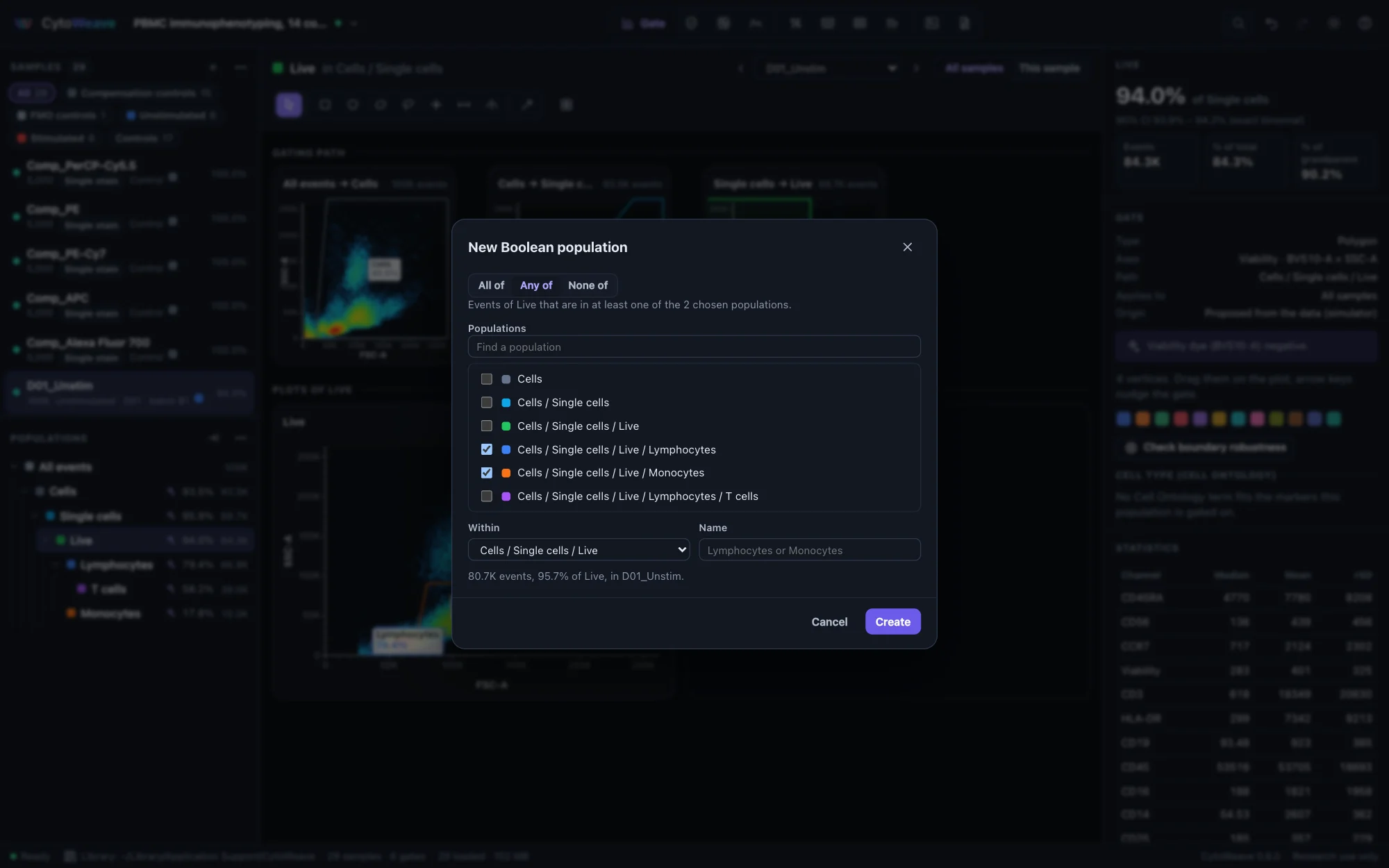1389x868 pixels.
Task: Select the 'This sample' tab in the main window
Action: coord(1049,68)
